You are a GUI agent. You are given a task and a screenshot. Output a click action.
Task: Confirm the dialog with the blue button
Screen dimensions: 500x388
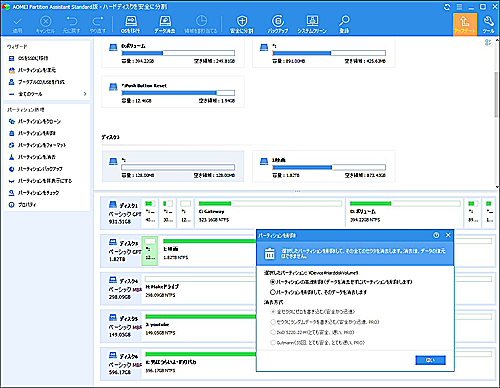coord(430,360)
